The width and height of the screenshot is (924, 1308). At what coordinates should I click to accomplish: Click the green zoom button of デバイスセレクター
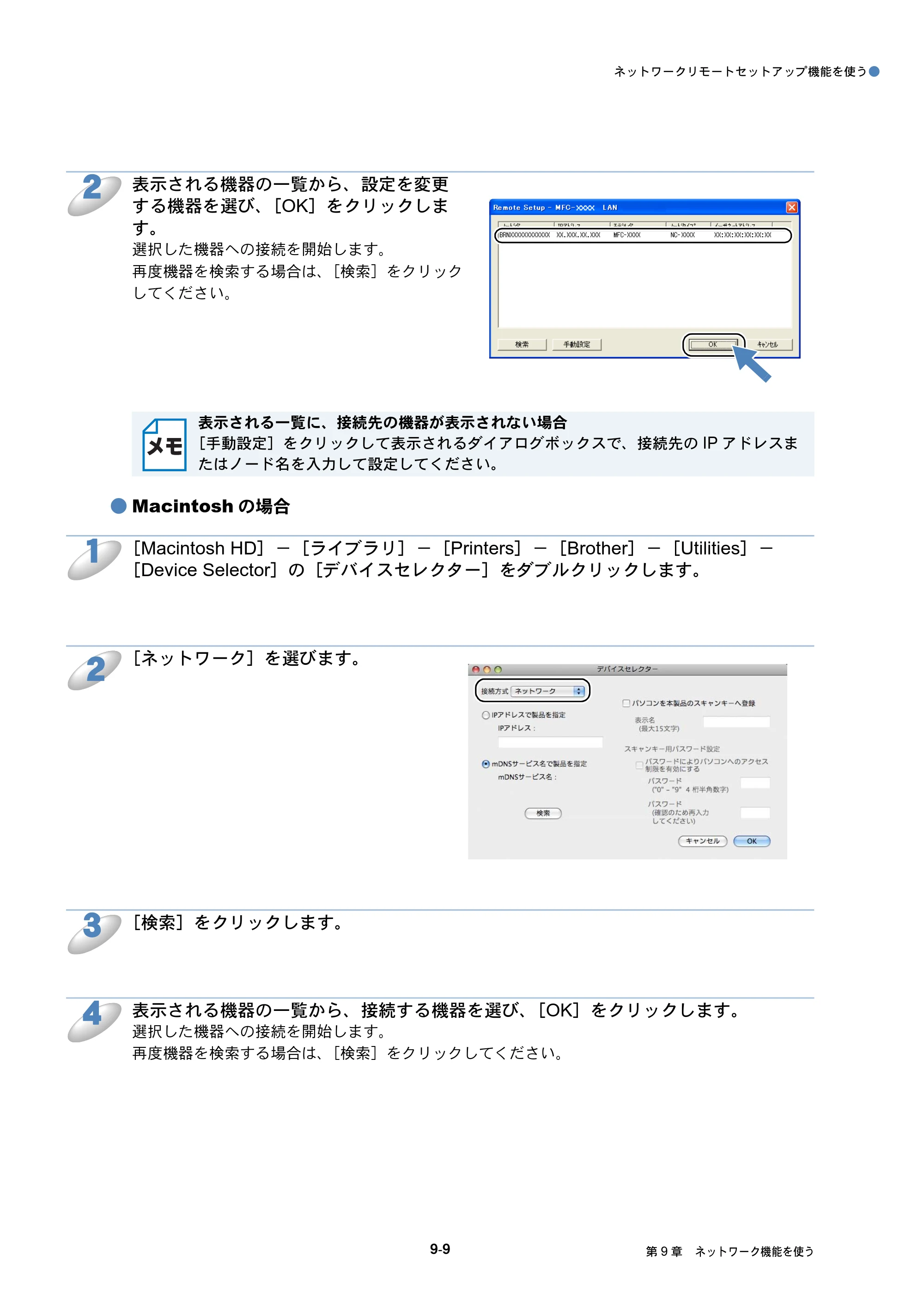coord(498,669)
